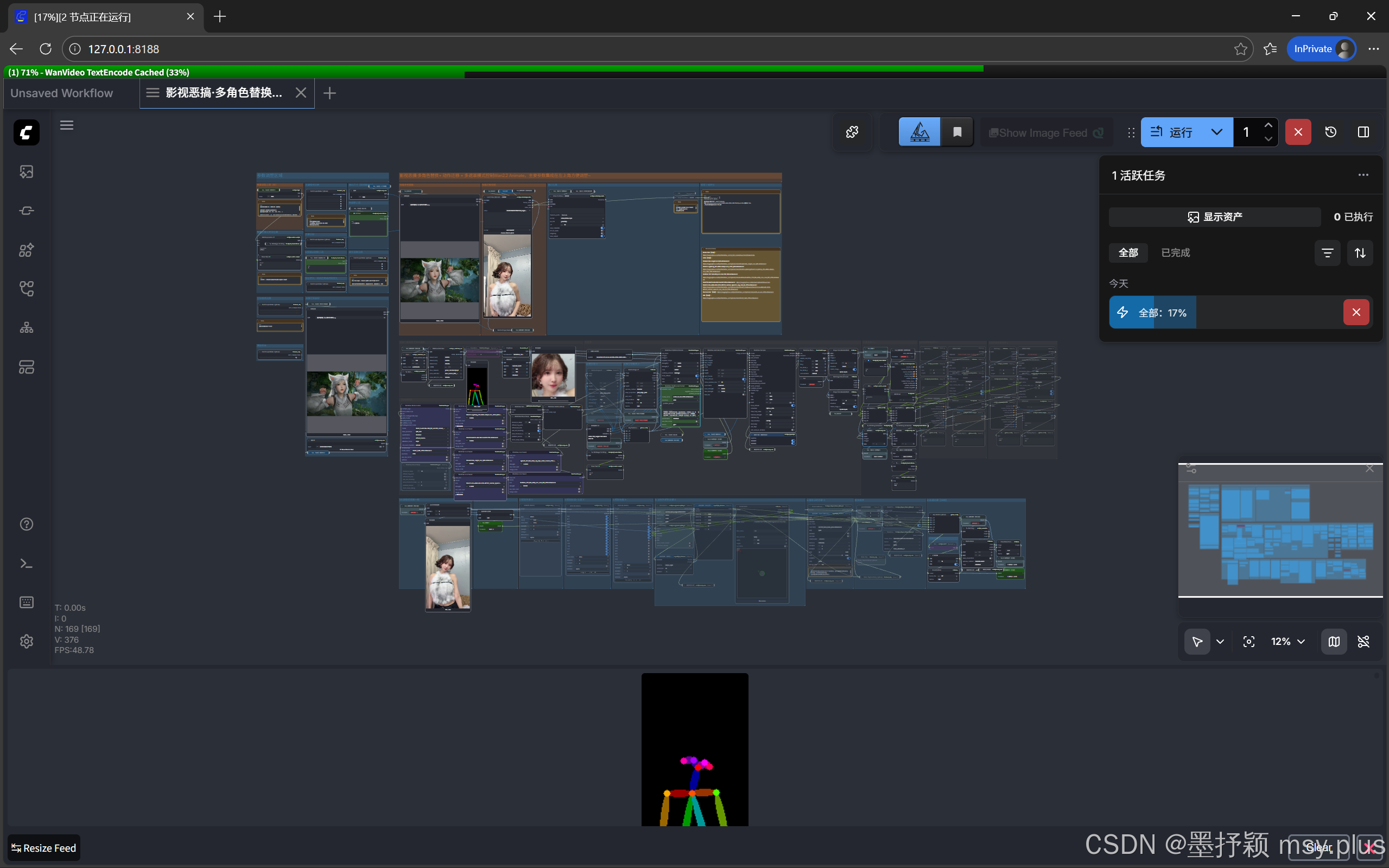
Task: Cancel the current run with red X
Action: (x=1298, y=132)
